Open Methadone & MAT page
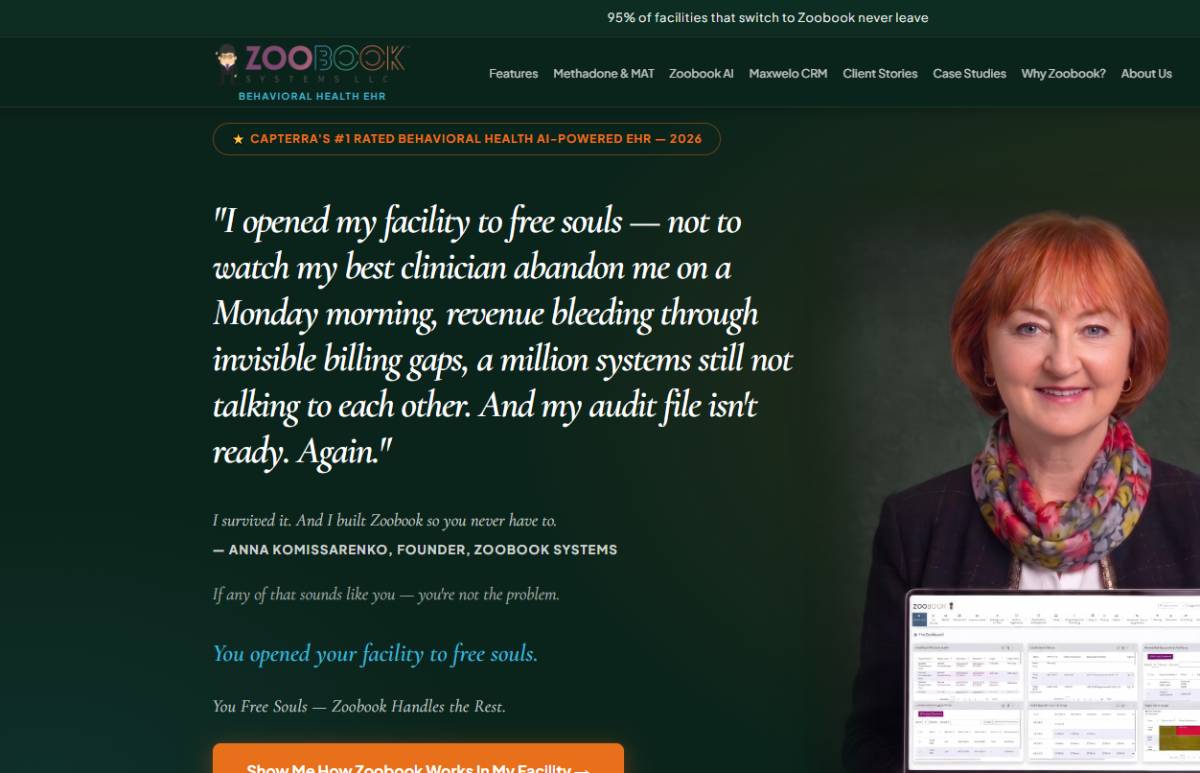Viewport: 1200px width, 773px height. 604,74
